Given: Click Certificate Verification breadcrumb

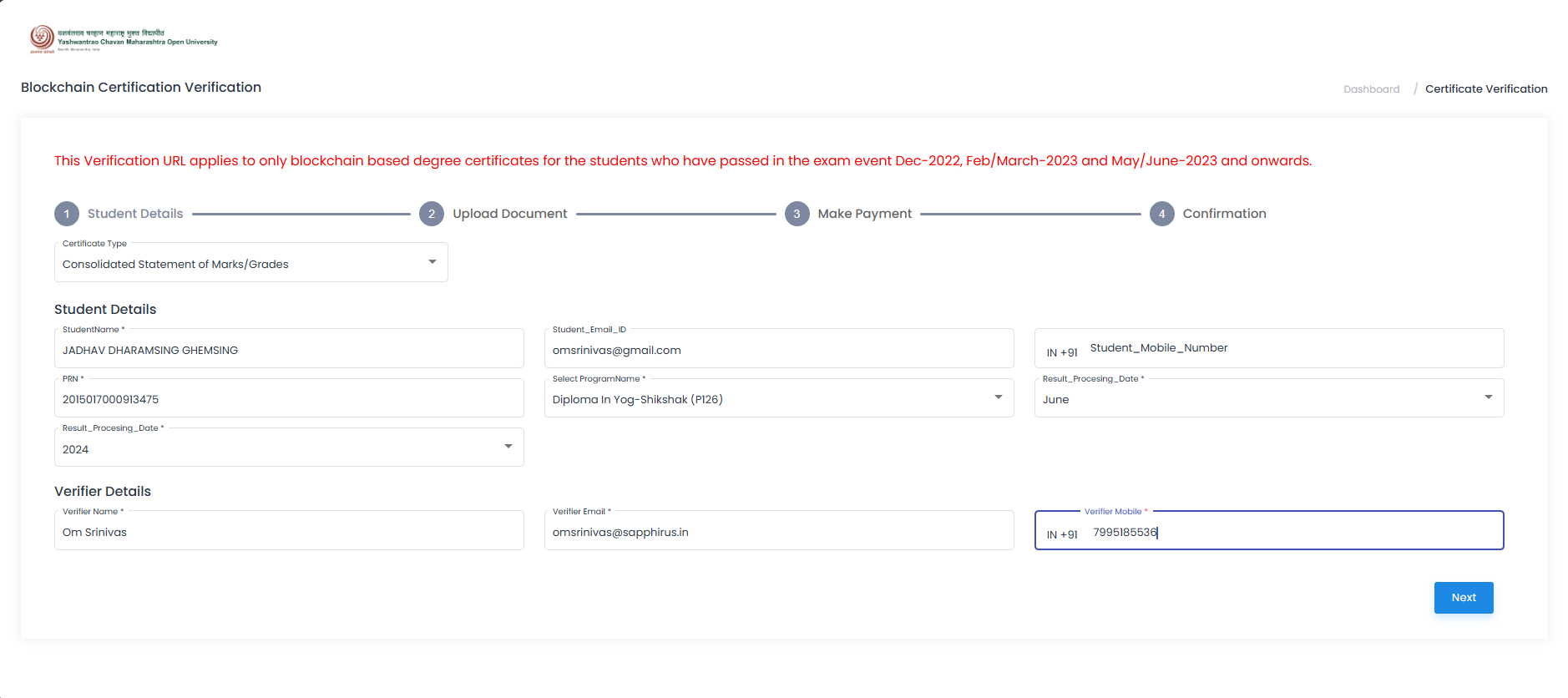Looking at the screenshot, I should pos(1485,89).
